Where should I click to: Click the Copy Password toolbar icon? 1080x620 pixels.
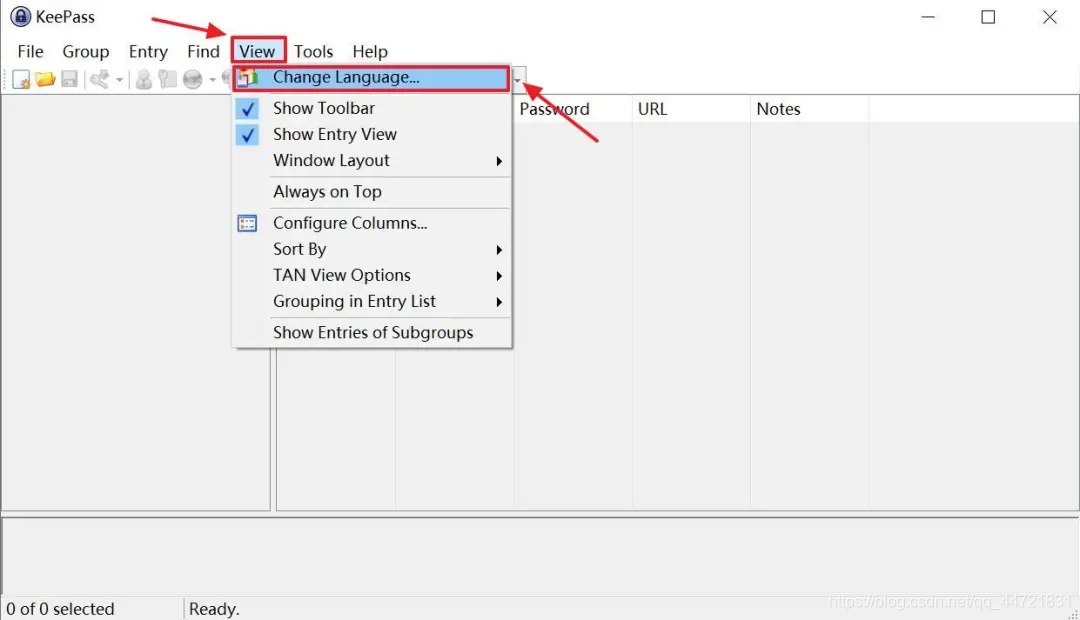tap(167, 80)
